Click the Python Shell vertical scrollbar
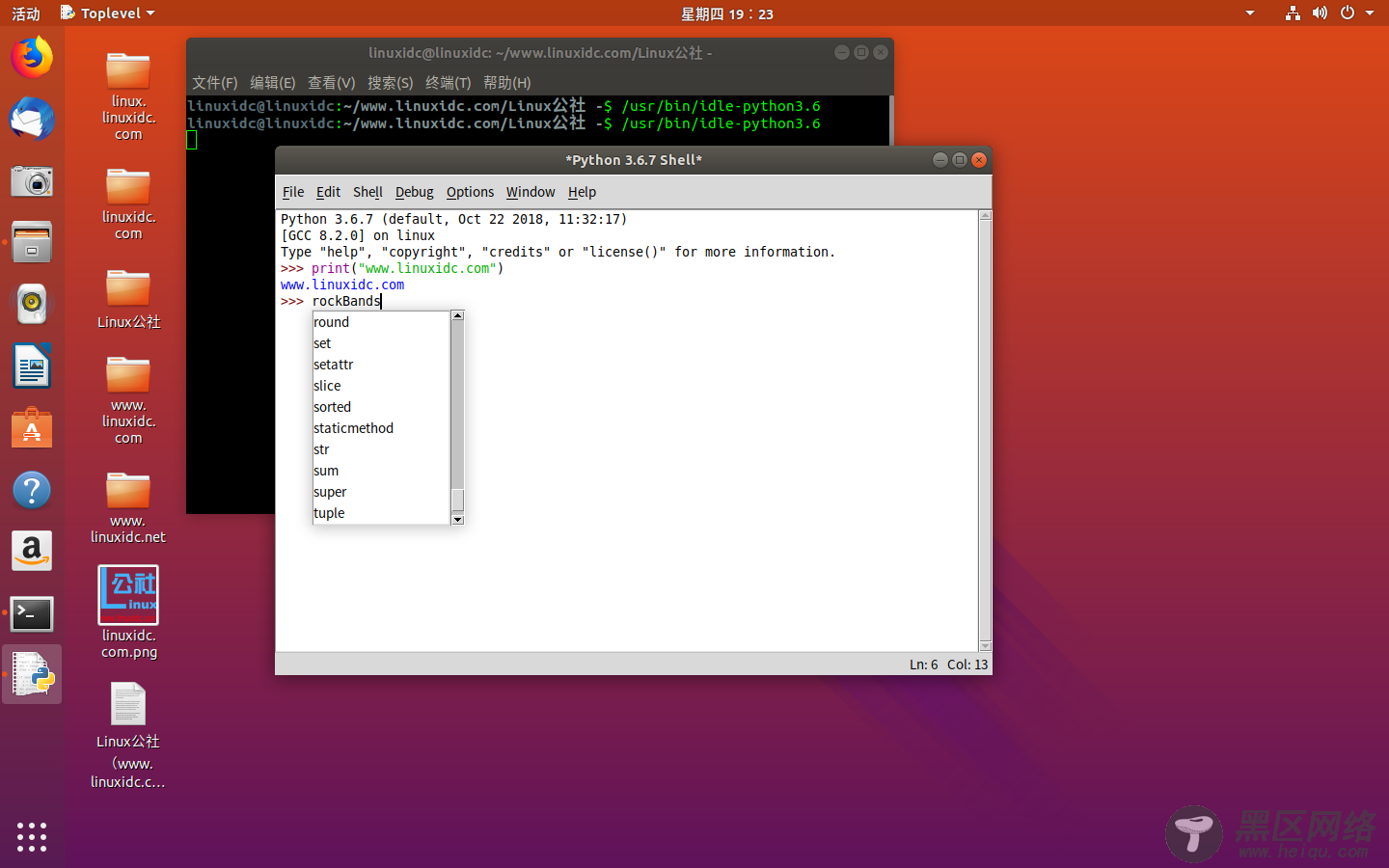 tap(985, 430)
